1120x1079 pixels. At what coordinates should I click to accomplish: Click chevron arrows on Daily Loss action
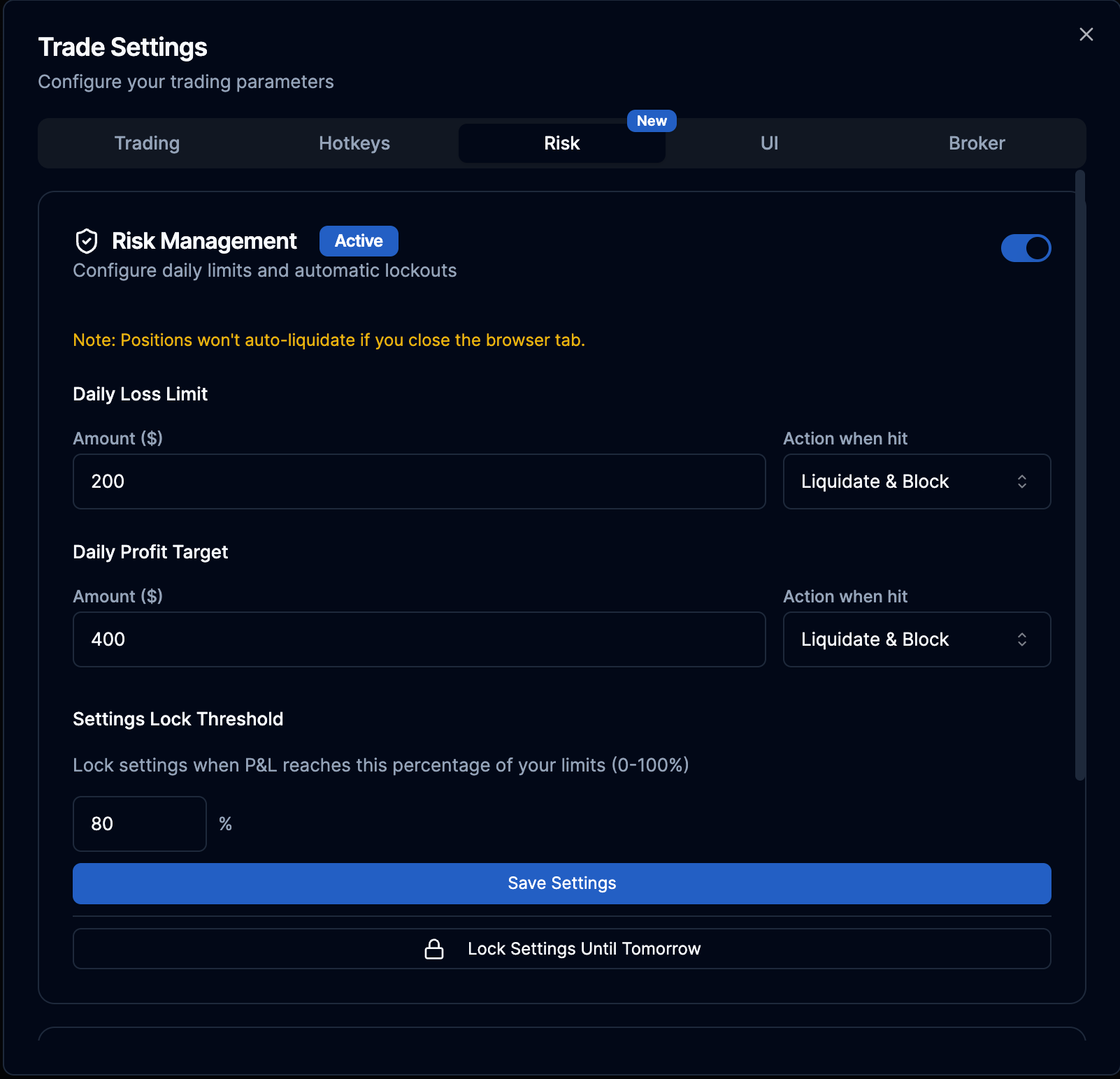coord(1021,481)
